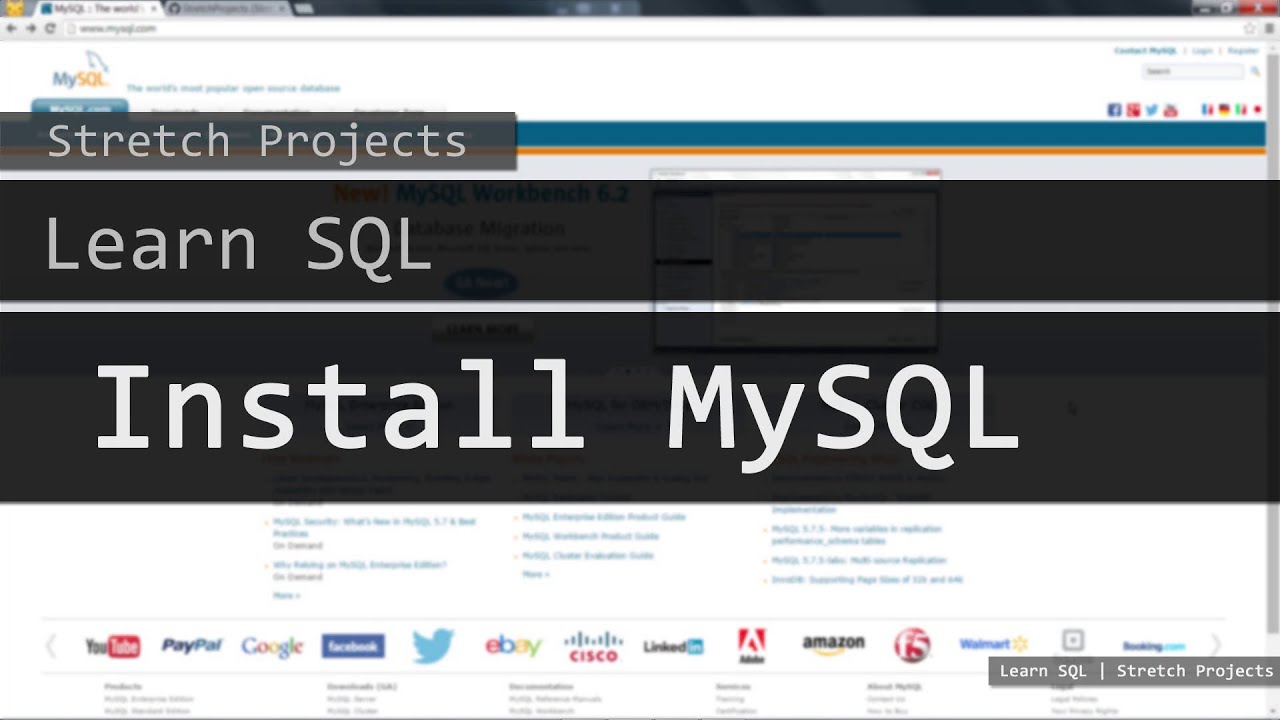Click the browser forward arrow
Image resolution: width=1280 pixels, height=720 pixels.
tap(31, 28)
